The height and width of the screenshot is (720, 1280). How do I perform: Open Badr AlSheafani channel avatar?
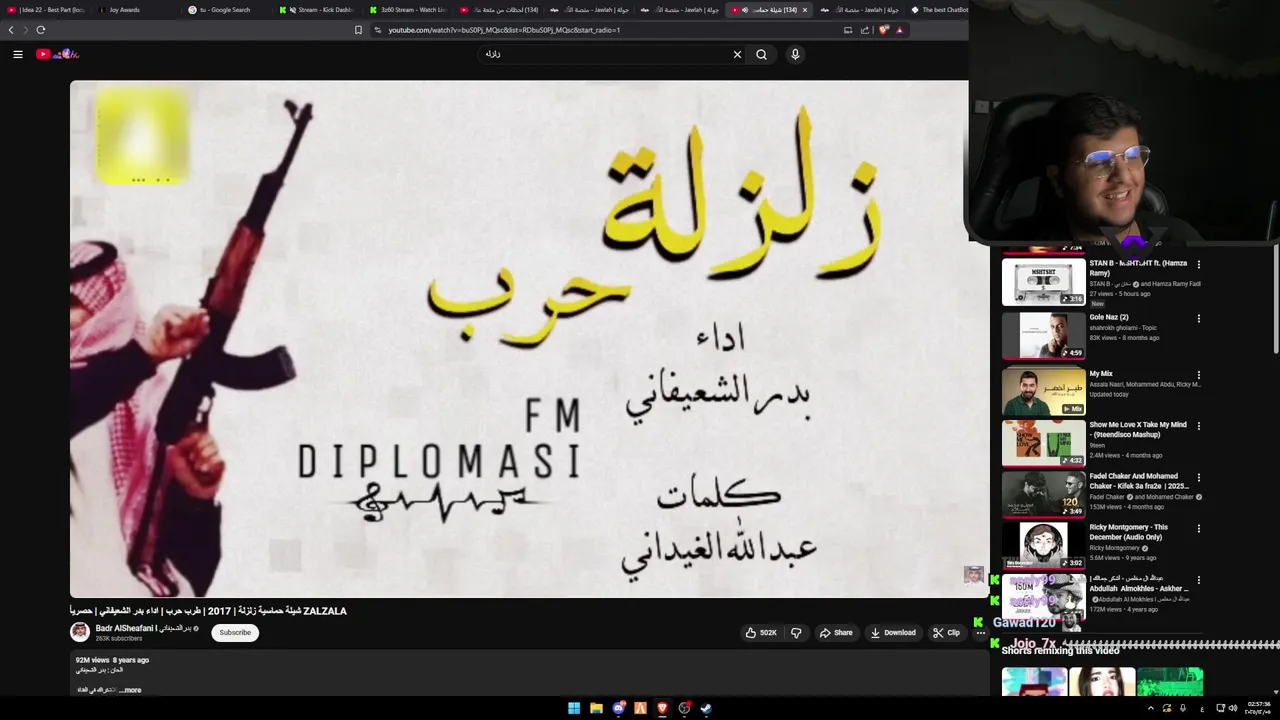79,632
